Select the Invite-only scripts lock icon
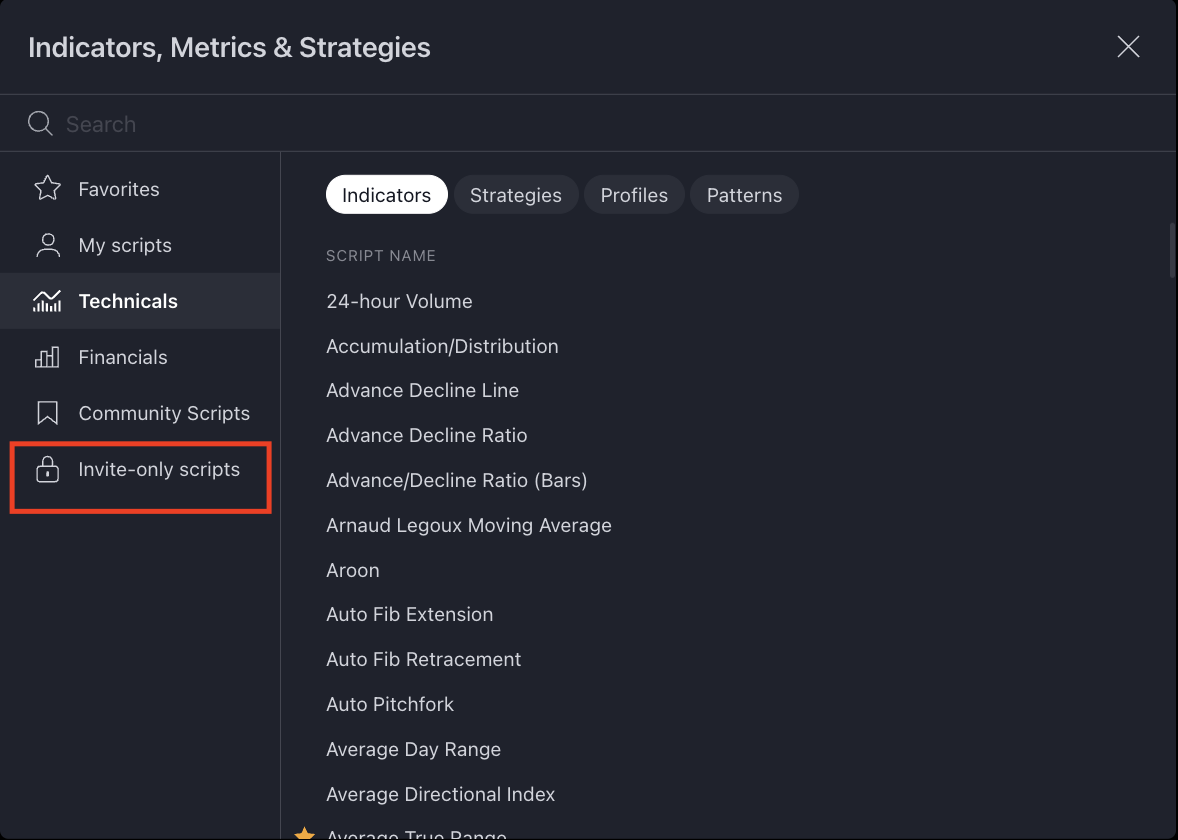 pyautogui.click(x=47, y=468)
